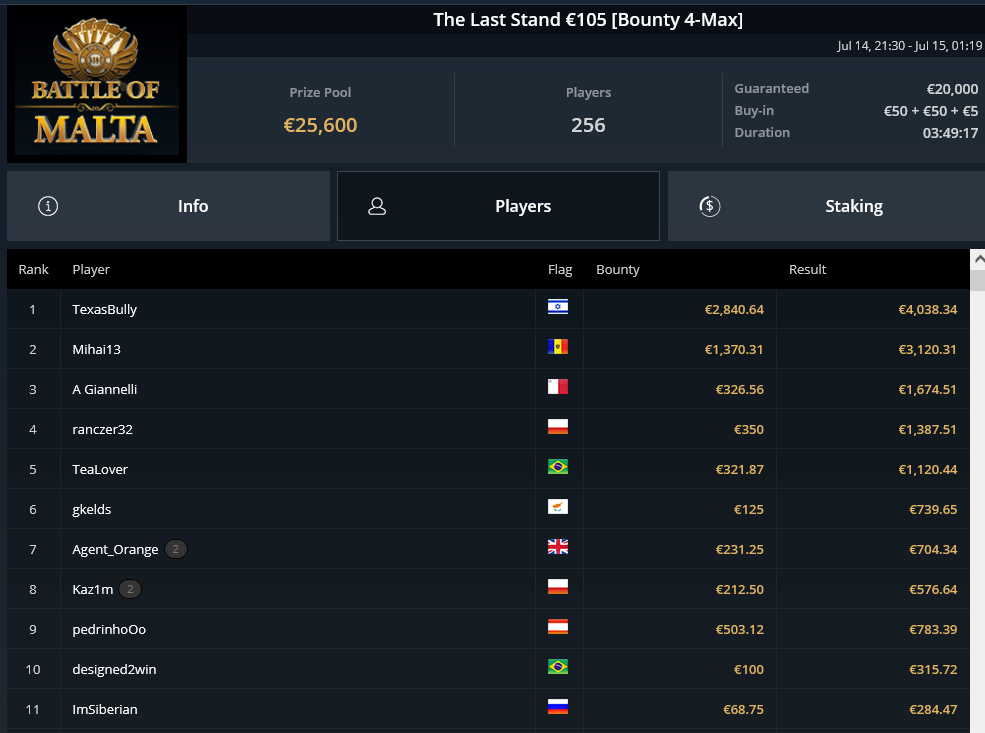Click Agent_Orange's UK flag
Image resolution: width=985 pixels, height=733 pixels.
(x=558, y=546)
